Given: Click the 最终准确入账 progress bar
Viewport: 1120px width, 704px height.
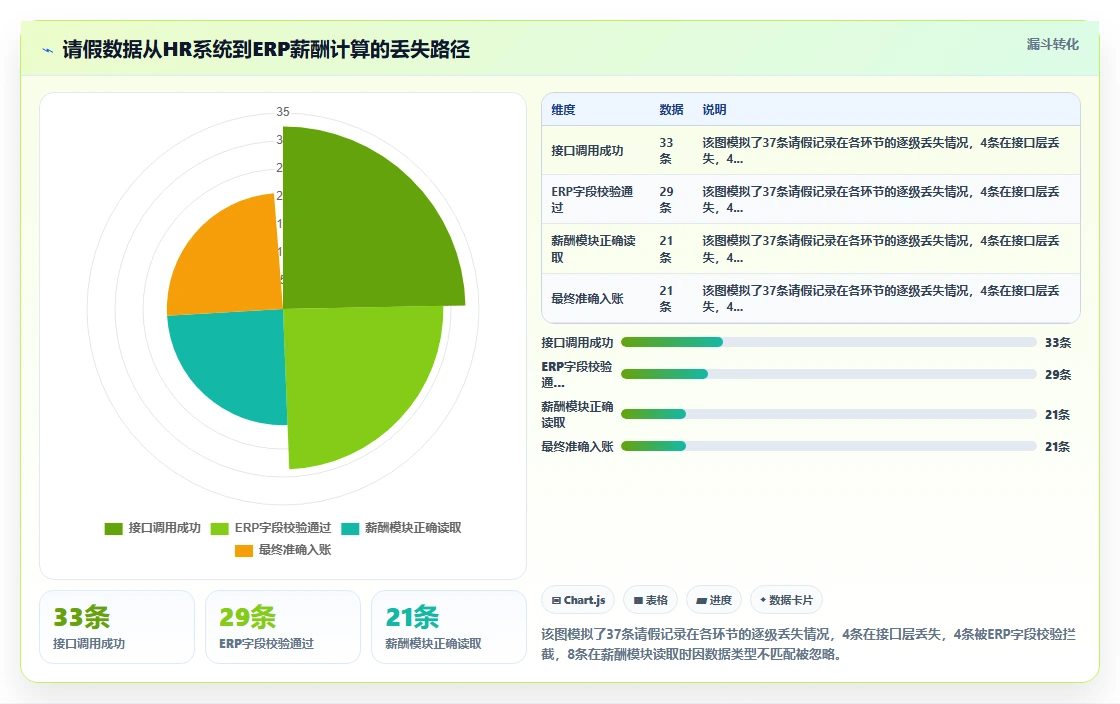Looking at the screenshot, I should tap(829, 446).
